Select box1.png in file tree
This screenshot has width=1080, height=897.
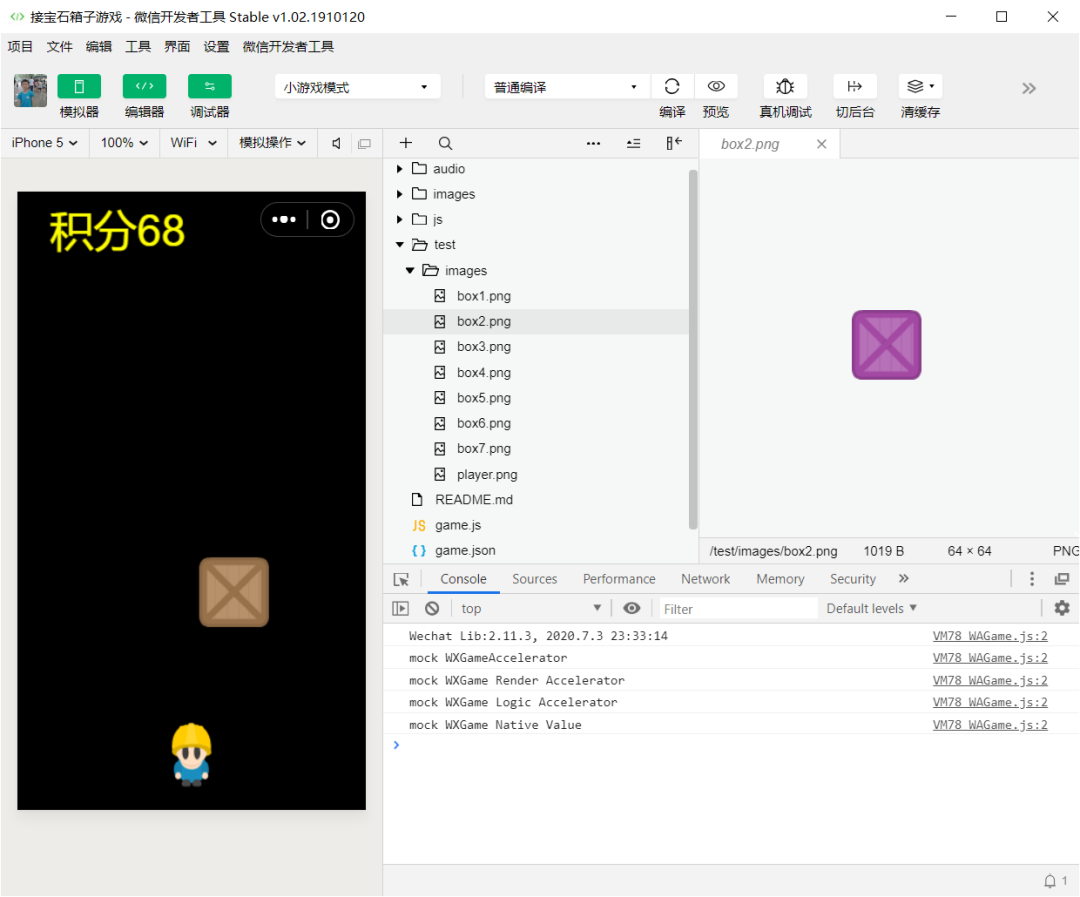coord(484,296)
